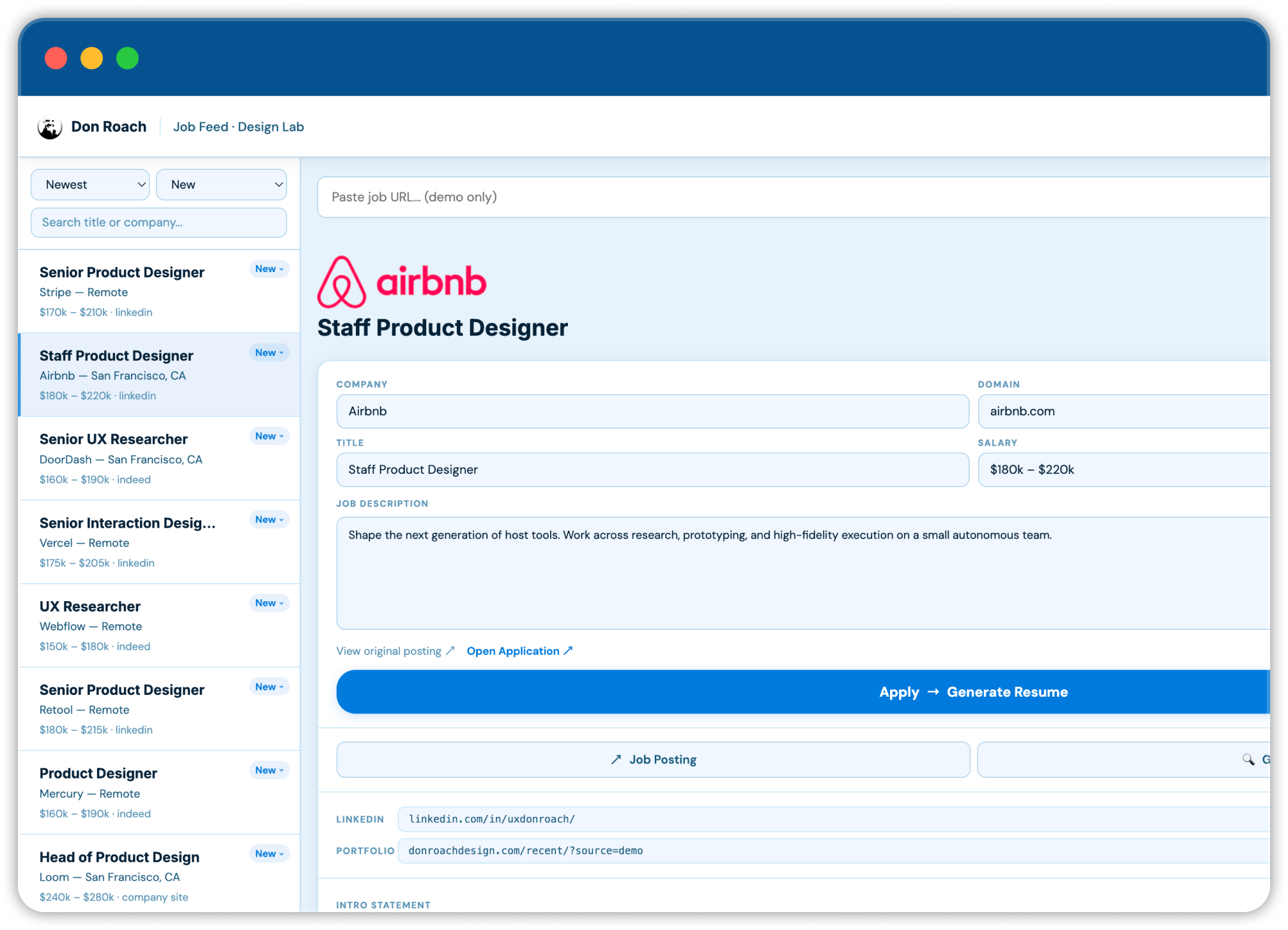The width and height of the screenshot is (1288, 930).
Task: Select Product Designer at Mercury
Action: point(159,793)
